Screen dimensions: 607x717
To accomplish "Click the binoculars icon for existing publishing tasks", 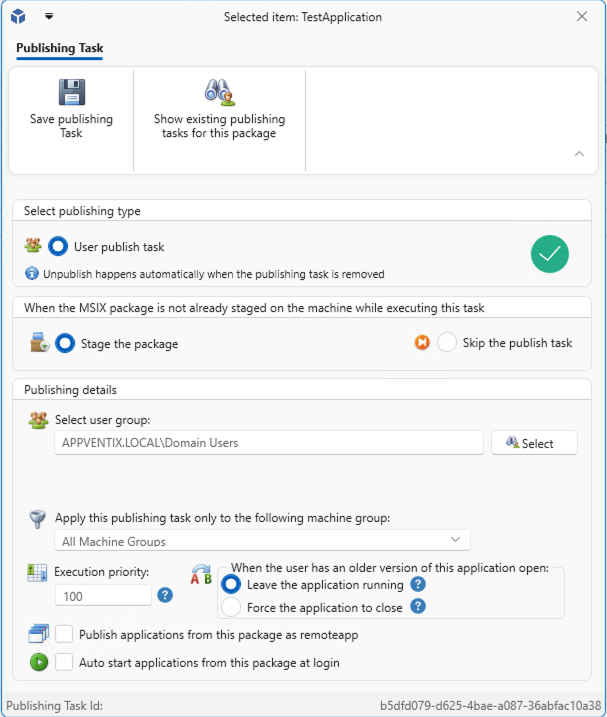I will point(219,93).
